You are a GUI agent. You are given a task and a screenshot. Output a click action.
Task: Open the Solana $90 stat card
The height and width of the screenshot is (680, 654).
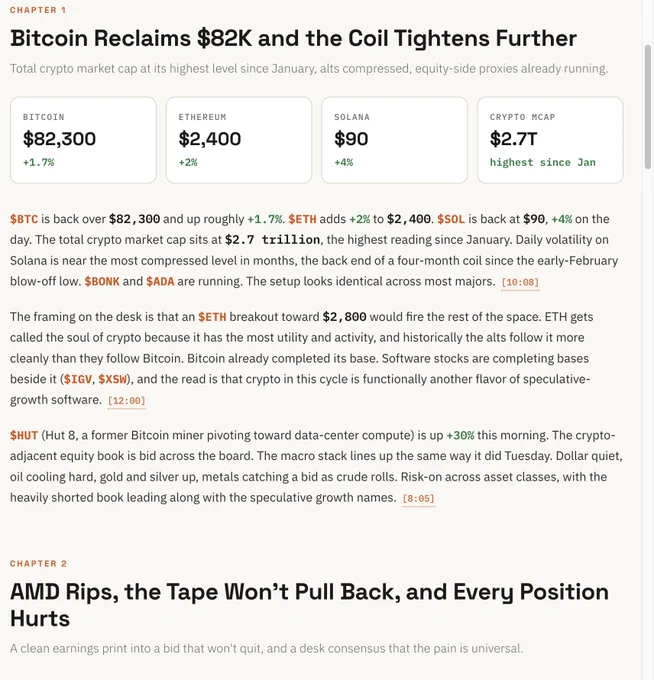pyautogui.click(x=395, y=140)
